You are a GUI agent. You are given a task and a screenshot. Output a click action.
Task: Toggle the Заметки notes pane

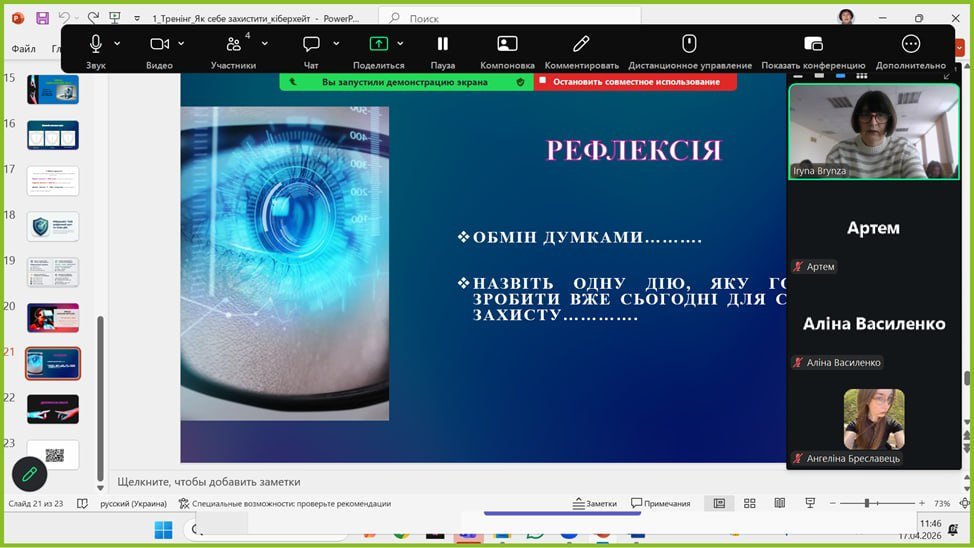594,504
